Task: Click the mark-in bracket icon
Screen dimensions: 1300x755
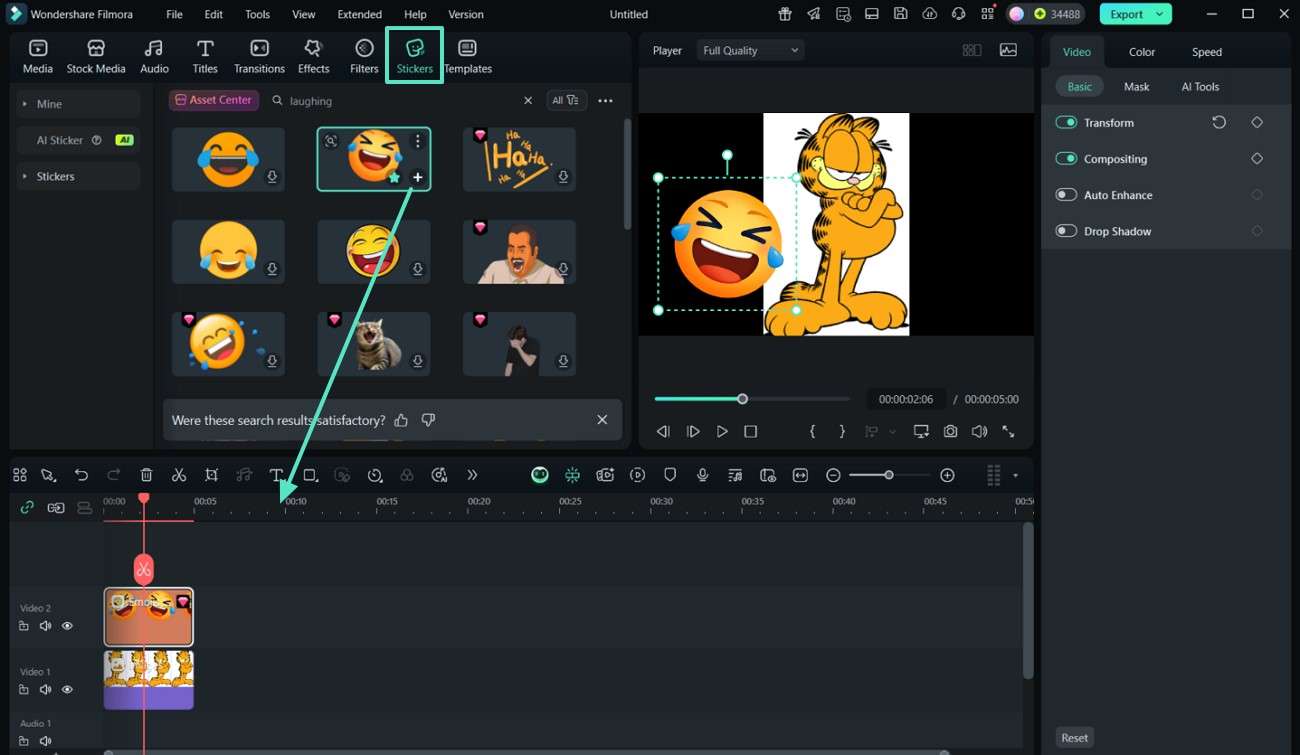Action: (812, 431)
